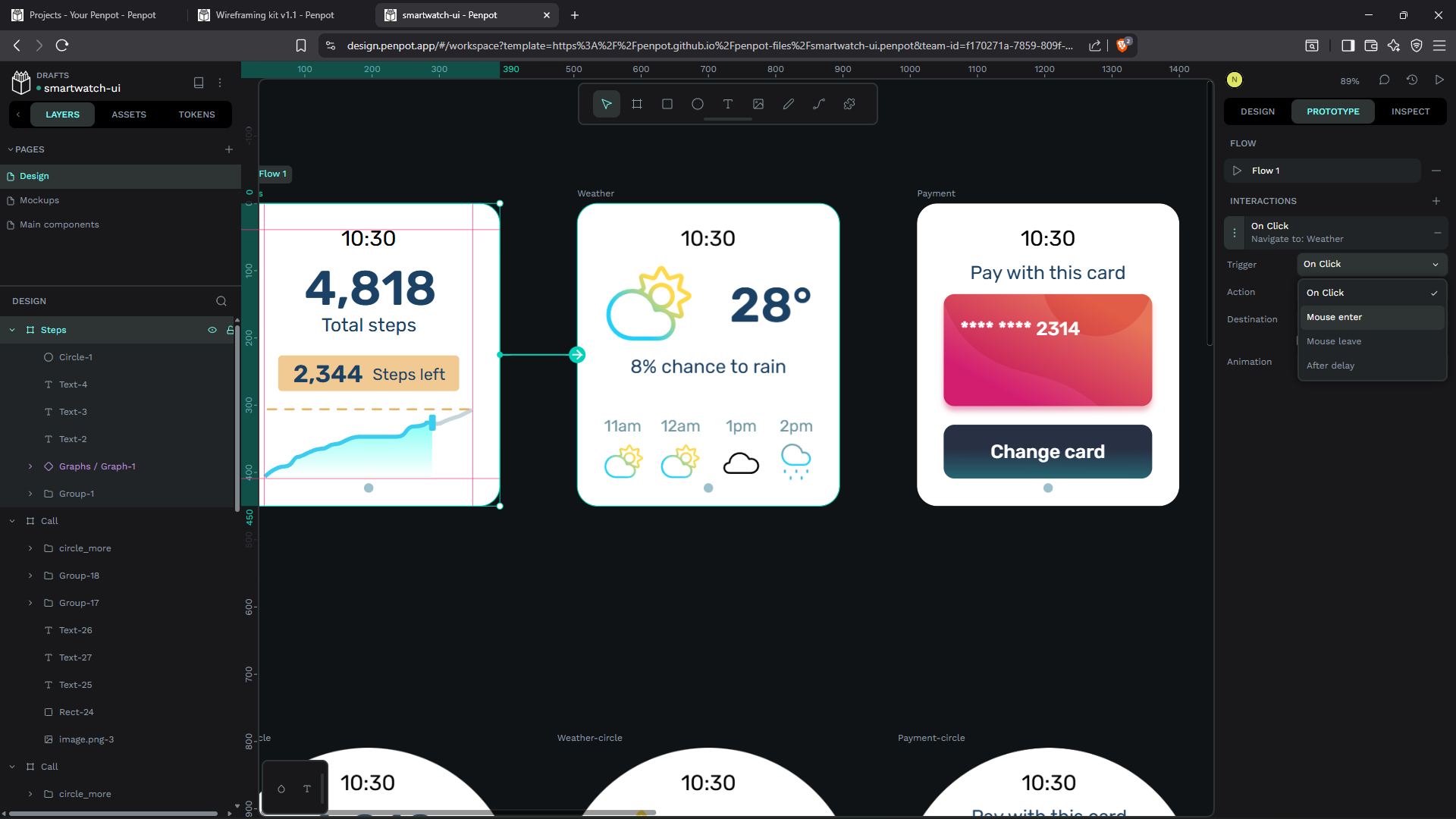Select the Draw pencil tool

789,104
